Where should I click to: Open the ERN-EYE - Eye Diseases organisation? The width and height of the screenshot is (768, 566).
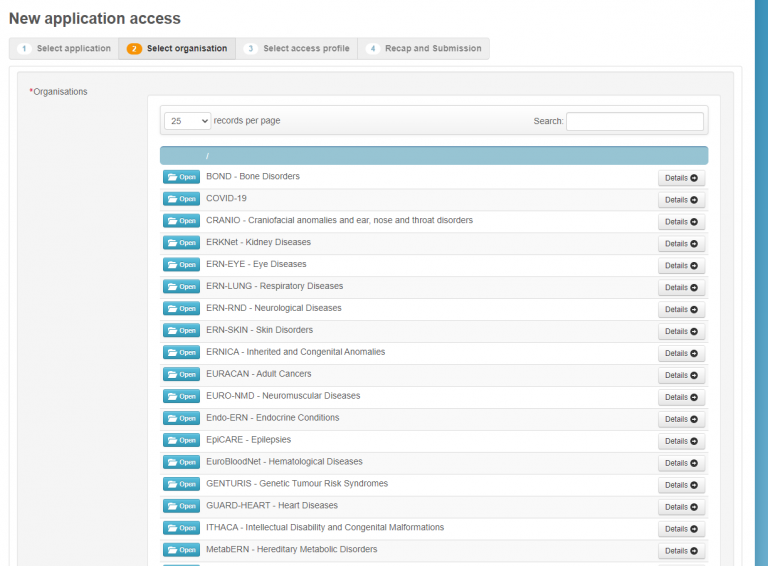pos(181,265)
